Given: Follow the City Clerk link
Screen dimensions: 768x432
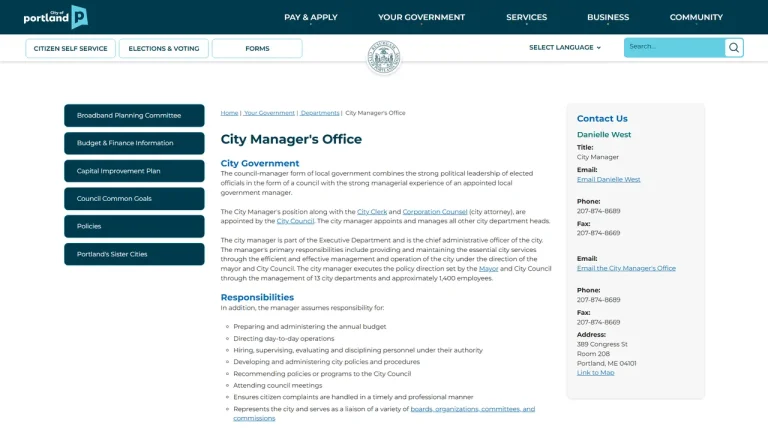Looking at the screenshot, I should tap(372, 212).
